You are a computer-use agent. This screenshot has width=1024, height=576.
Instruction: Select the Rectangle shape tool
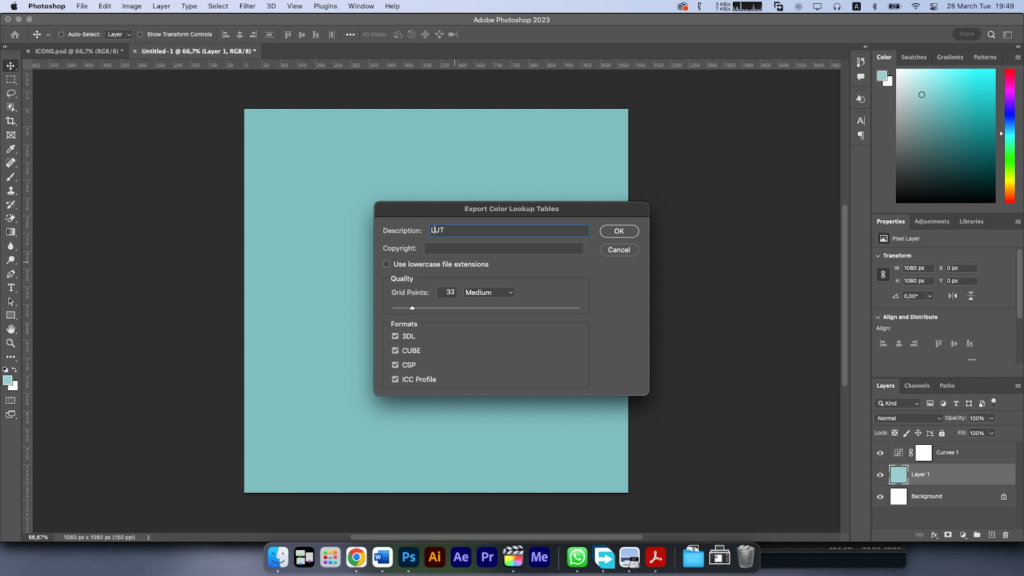click(x=10, y=315)
